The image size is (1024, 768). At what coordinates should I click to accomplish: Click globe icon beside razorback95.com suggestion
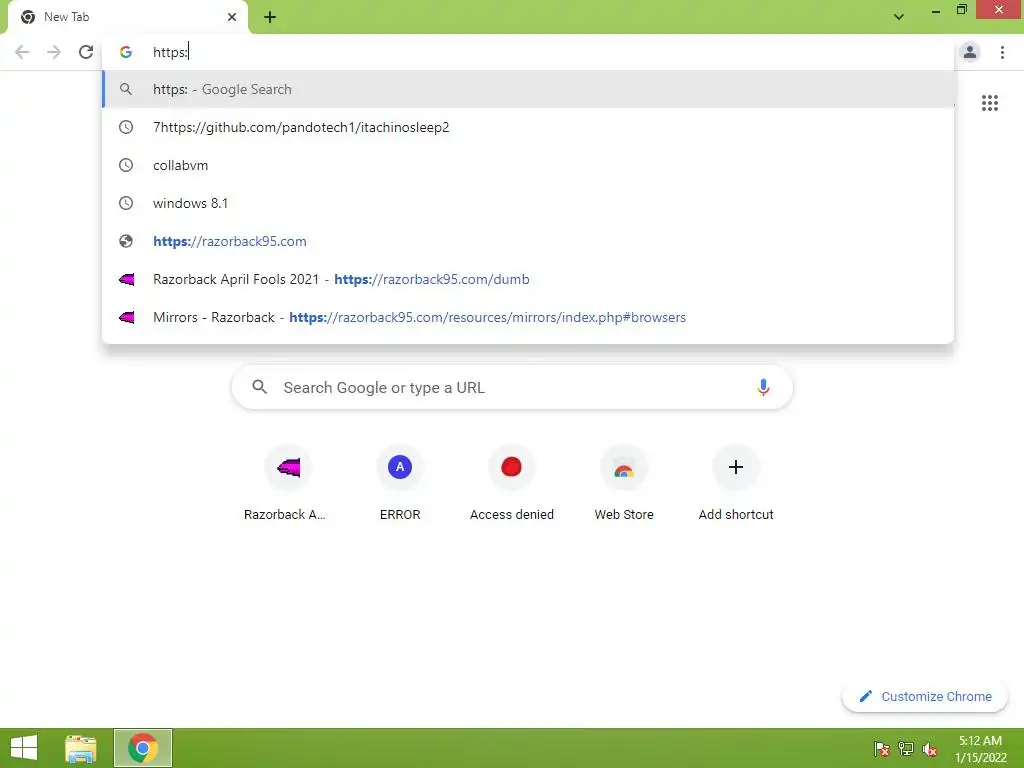pyautogui.click(x=126, y=241)
